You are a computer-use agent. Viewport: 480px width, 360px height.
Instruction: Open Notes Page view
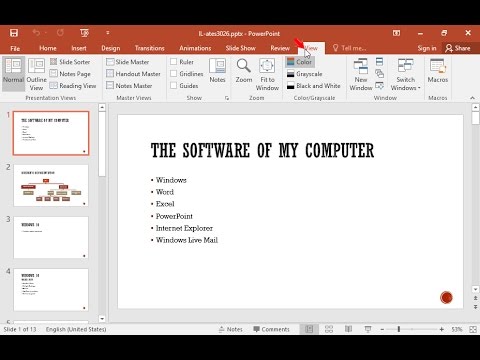(x=70, y=74)
